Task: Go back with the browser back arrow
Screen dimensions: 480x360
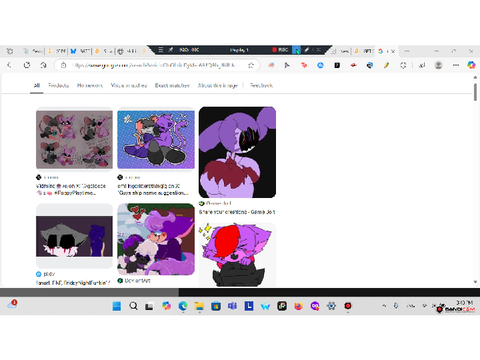Action: [x=9, y=65]
